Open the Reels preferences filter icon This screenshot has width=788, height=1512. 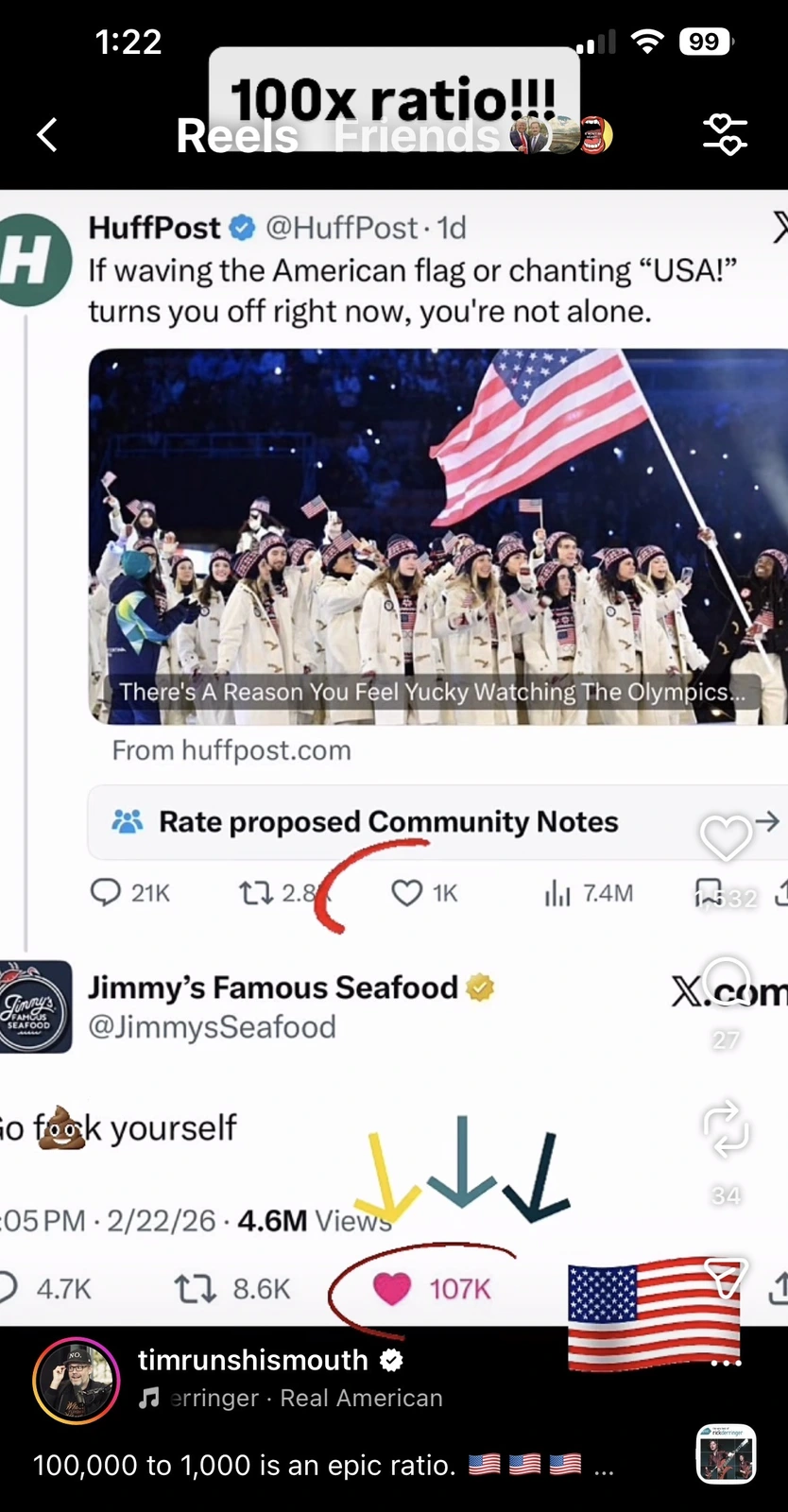(725, 135)
